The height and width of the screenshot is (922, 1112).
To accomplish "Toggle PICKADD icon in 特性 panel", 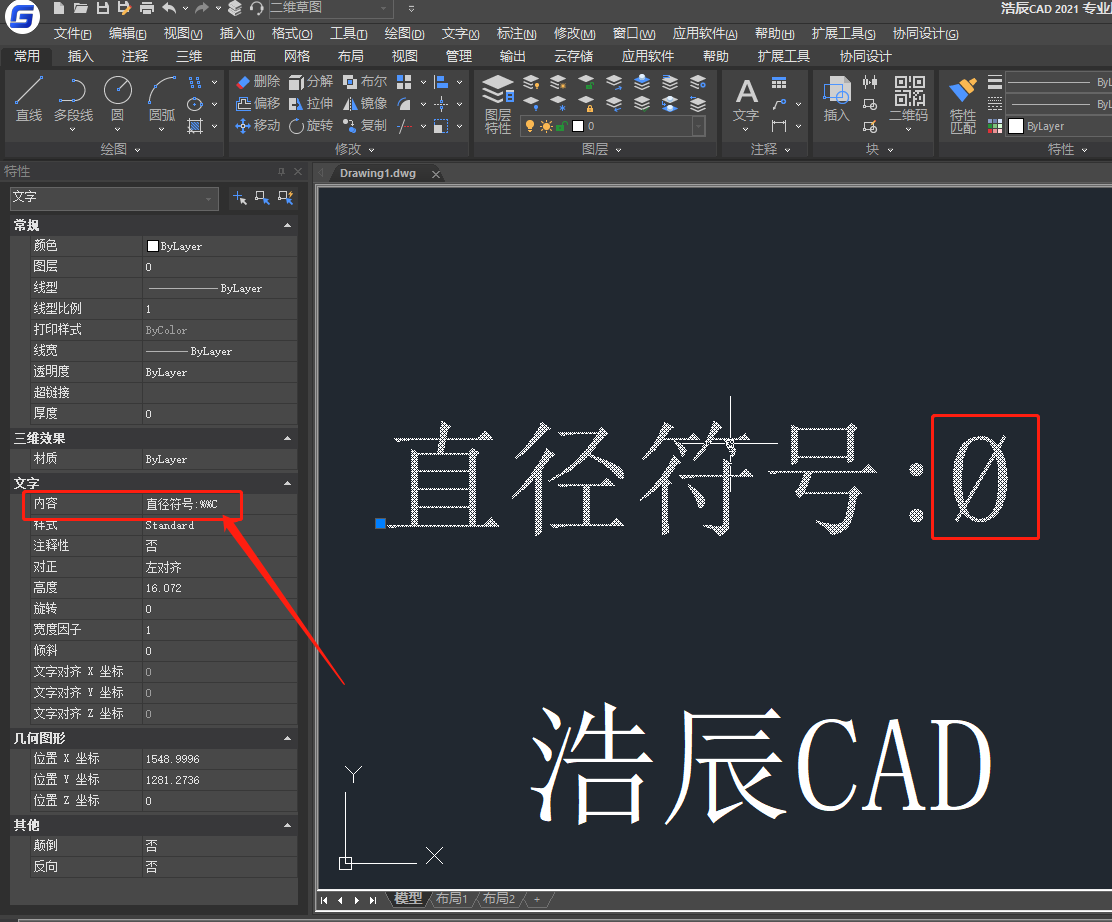I will point(240,198).
